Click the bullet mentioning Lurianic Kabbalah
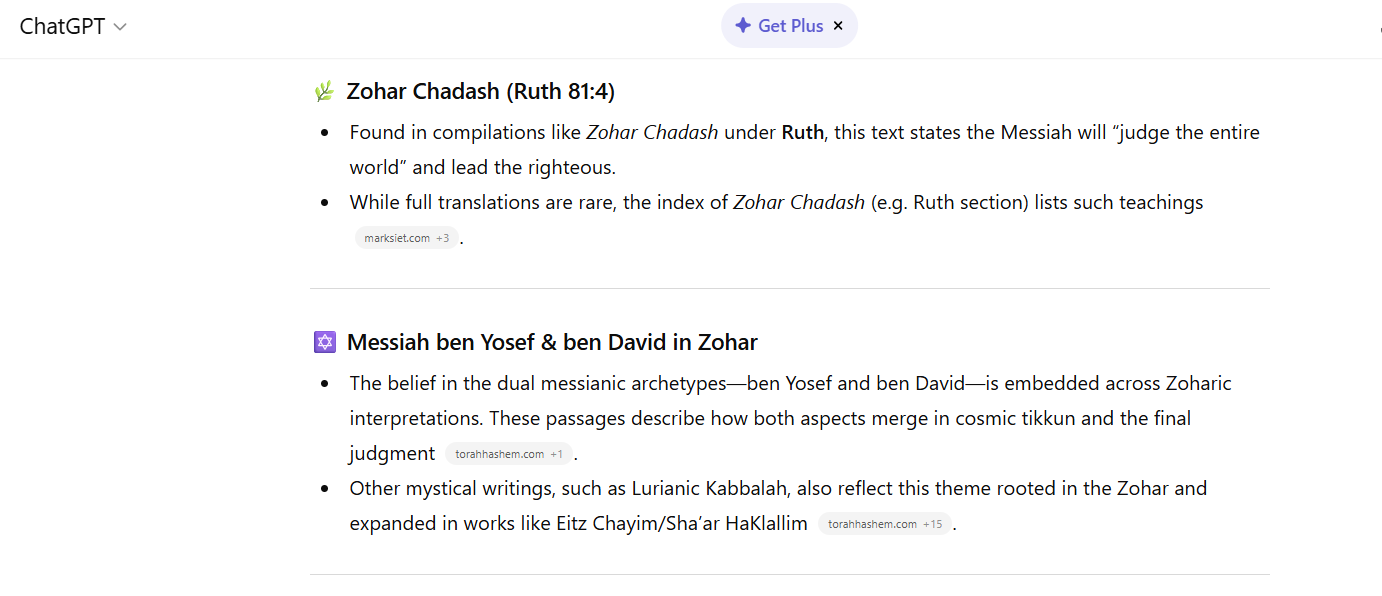1382x596 pixels. click(778, 489)
